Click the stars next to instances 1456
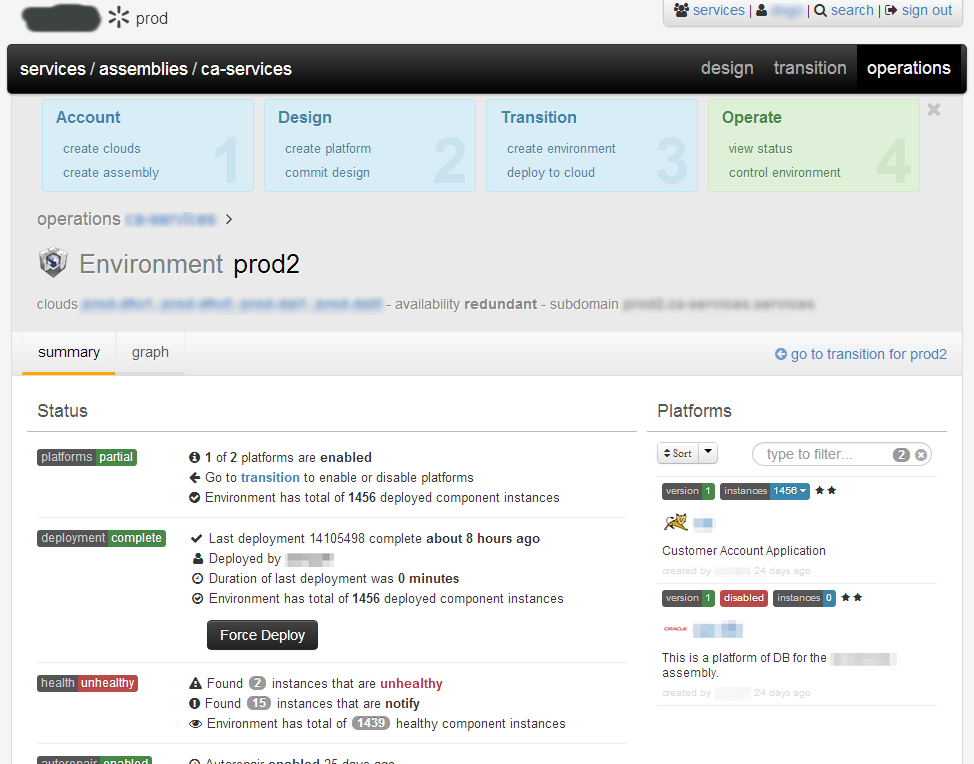Screen dimensions: 974x764 tap(825, 491)
